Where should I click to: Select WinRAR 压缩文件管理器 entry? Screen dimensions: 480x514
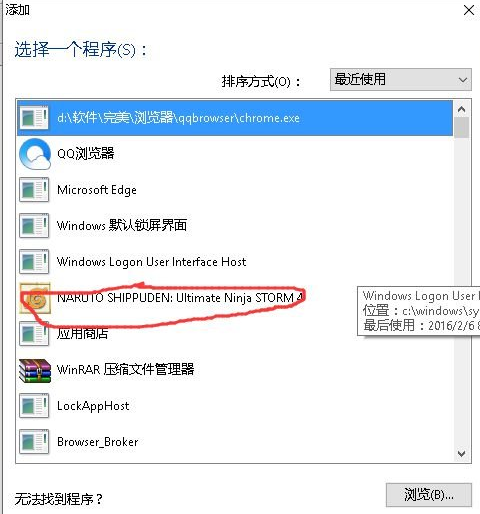coord(235,370)
